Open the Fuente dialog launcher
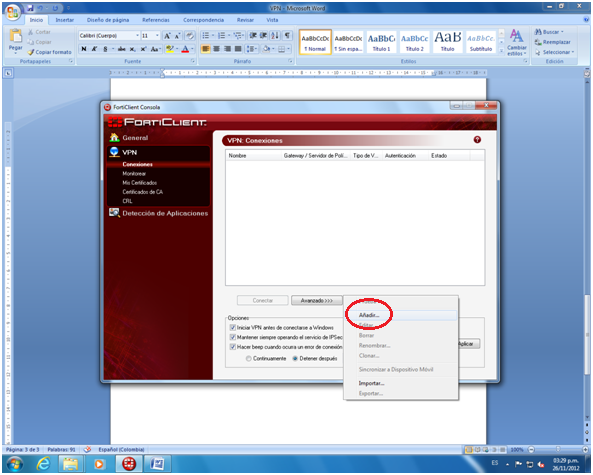The width and height of the screenshot is (593, 475). click(192, 61)
